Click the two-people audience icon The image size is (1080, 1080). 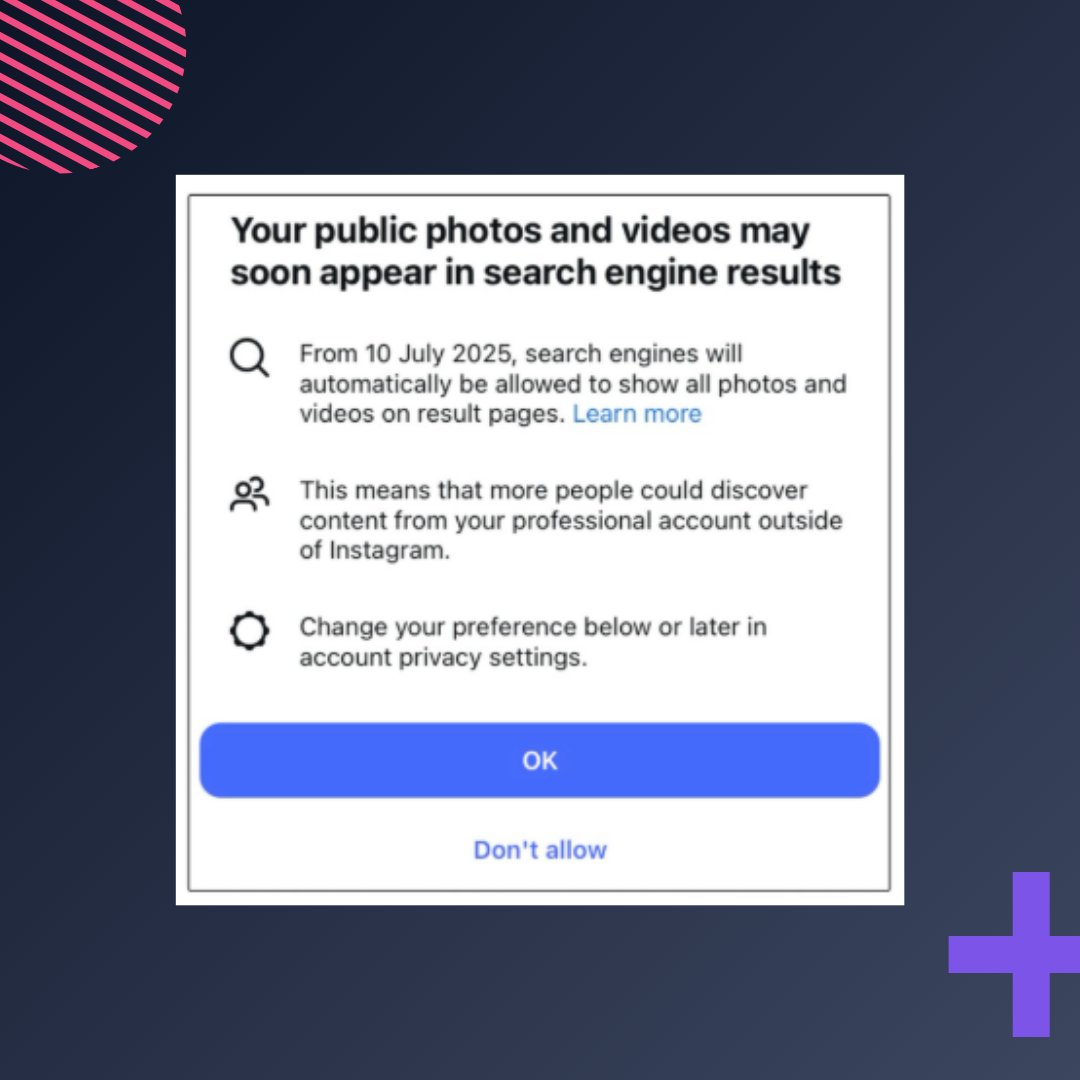[x=249, y=493]
